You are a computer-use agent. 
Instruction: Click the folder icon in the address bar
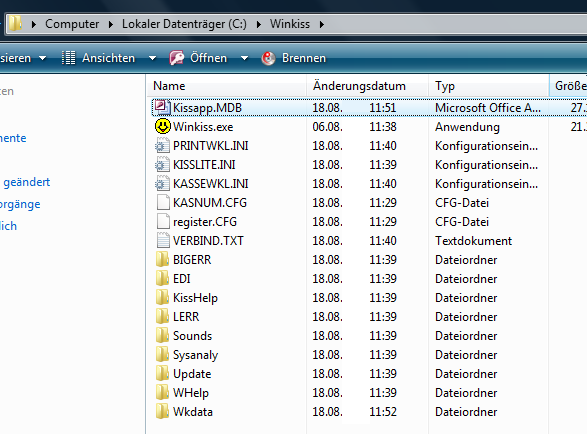click(x=15, y=24)
